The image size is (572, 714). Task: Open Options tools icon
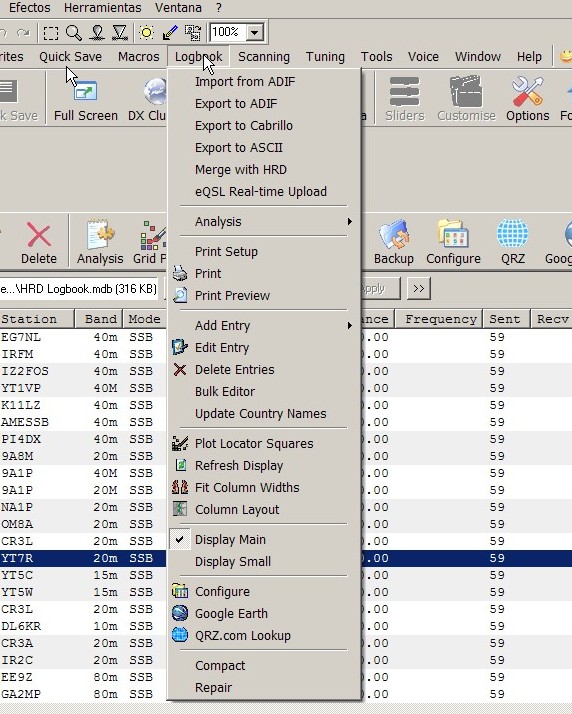pyautogui.click(x=527, y=91)
